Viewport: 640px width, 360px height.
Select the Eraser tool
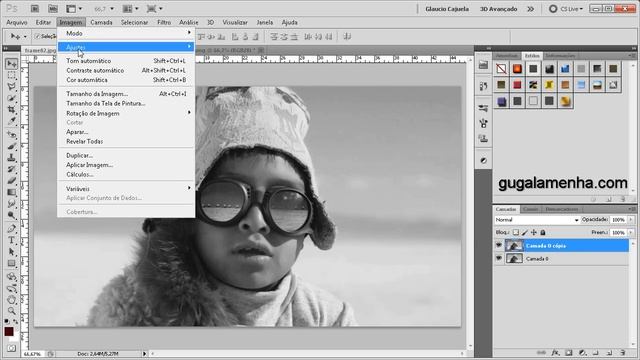click(x=11, y=180)
